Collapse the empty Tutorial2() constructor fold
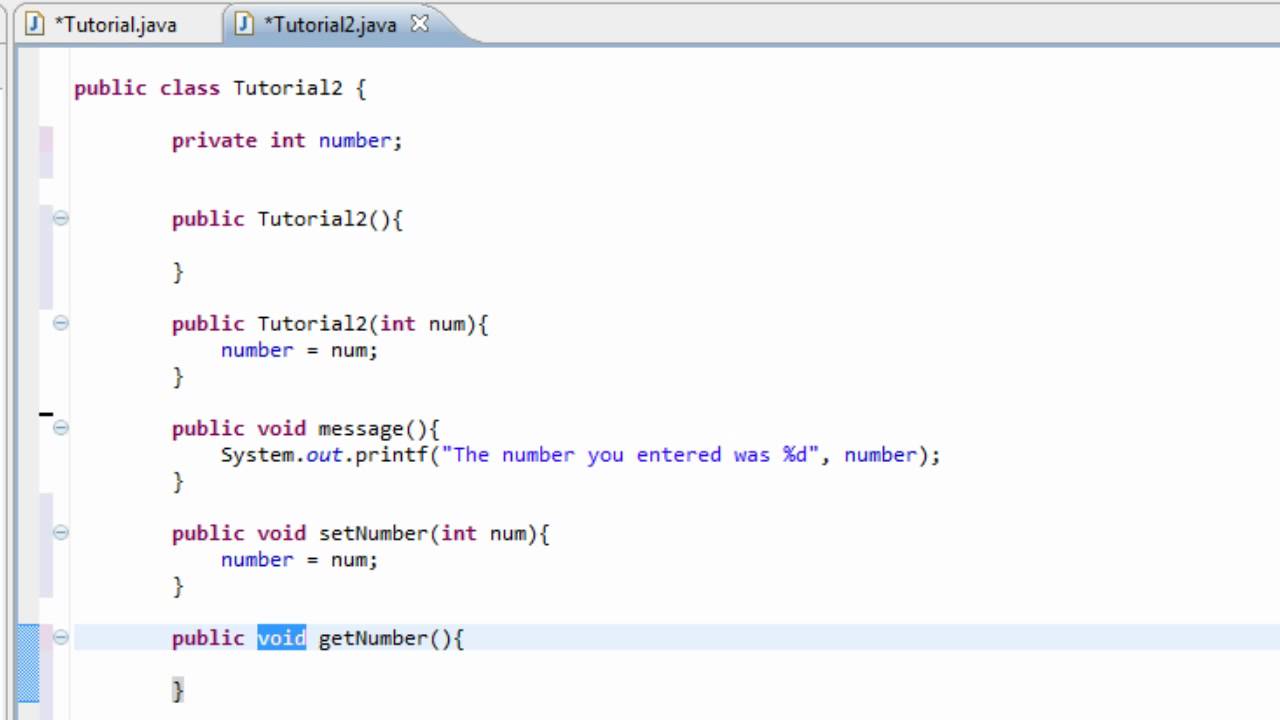 (61, 218)
